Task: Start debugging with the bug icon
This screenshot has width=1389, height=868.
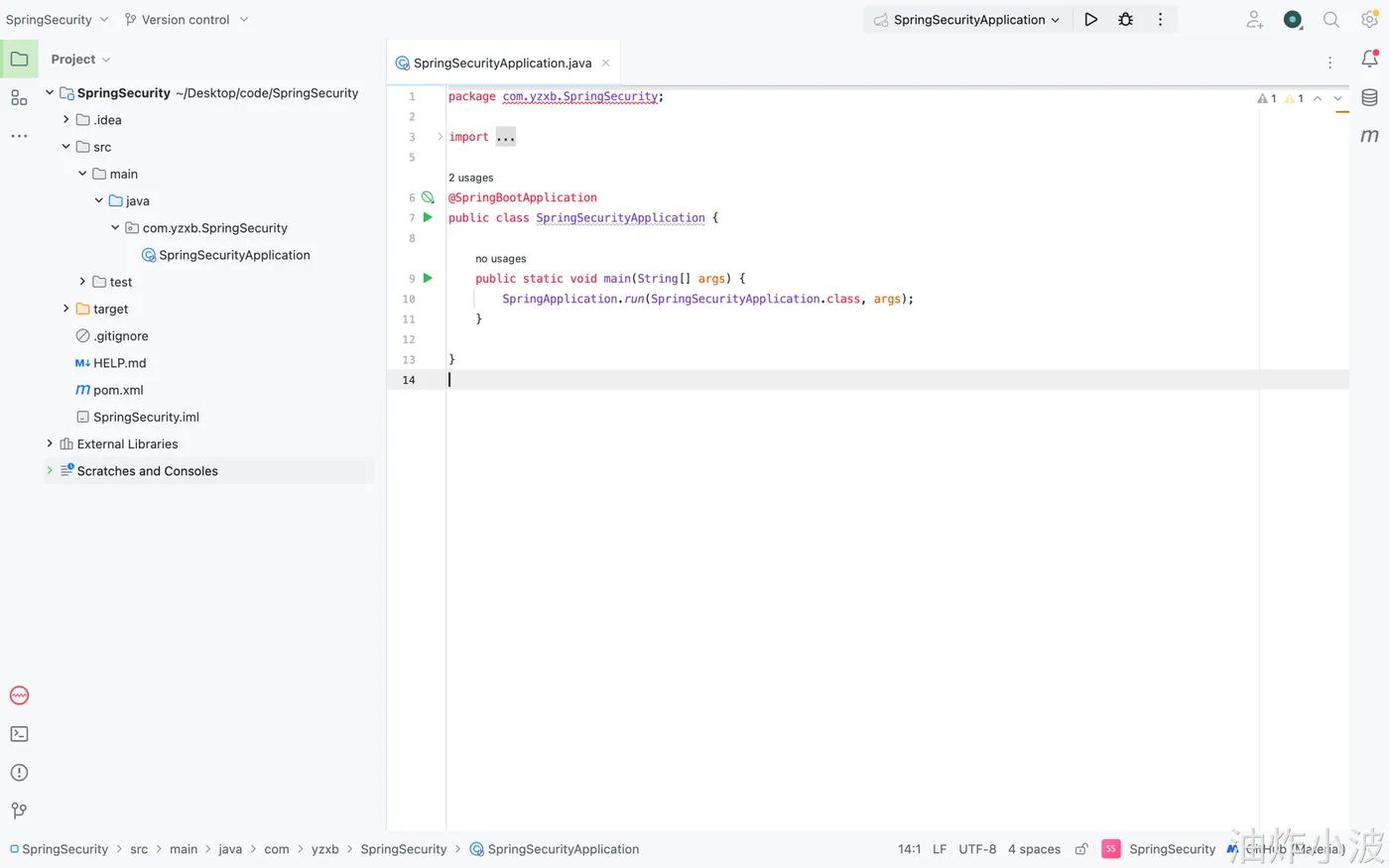Action: click(x=1125, y=20)
